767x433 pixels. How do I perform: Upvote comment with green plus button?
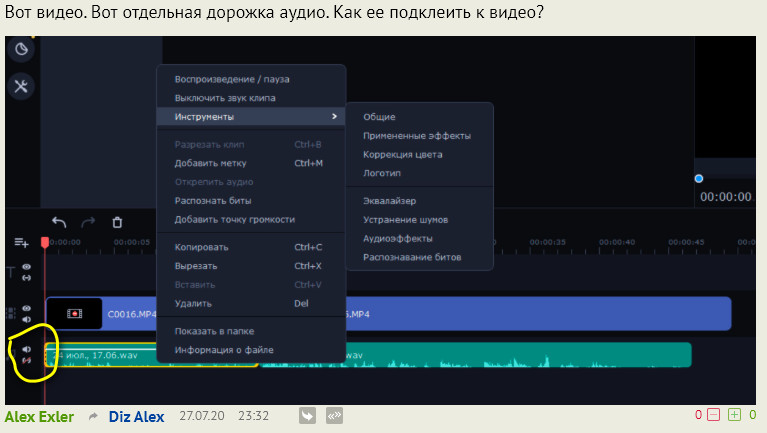(734, 415)
